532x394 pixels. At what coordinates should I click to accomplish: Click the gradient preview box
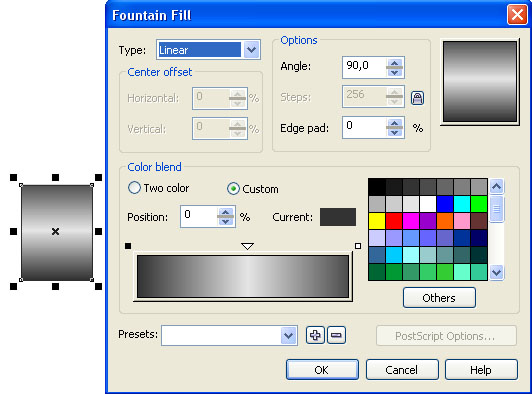pos(480,81)
